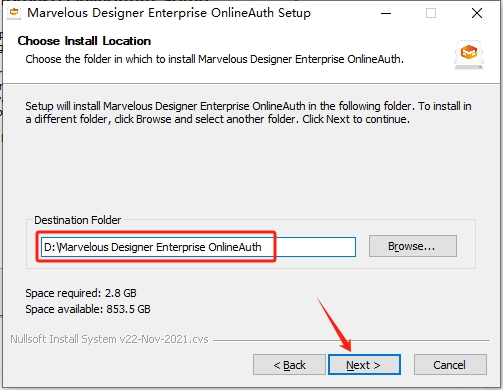Viewport: 503px width, 390px height.
Task: Close the Setup window with X
Action: (x=477, y=13)
